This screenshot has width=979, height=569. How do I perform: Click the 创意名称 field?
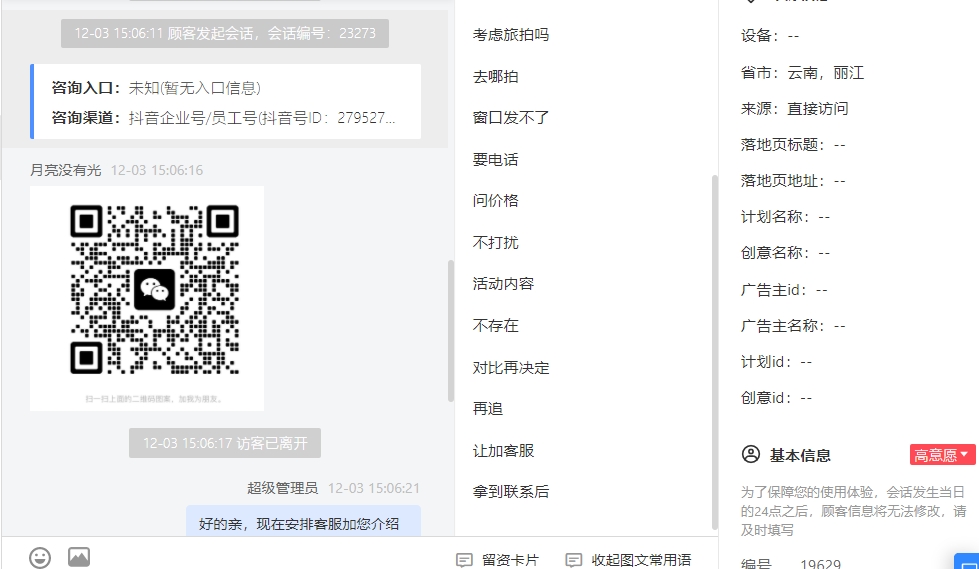click(785, 253)
